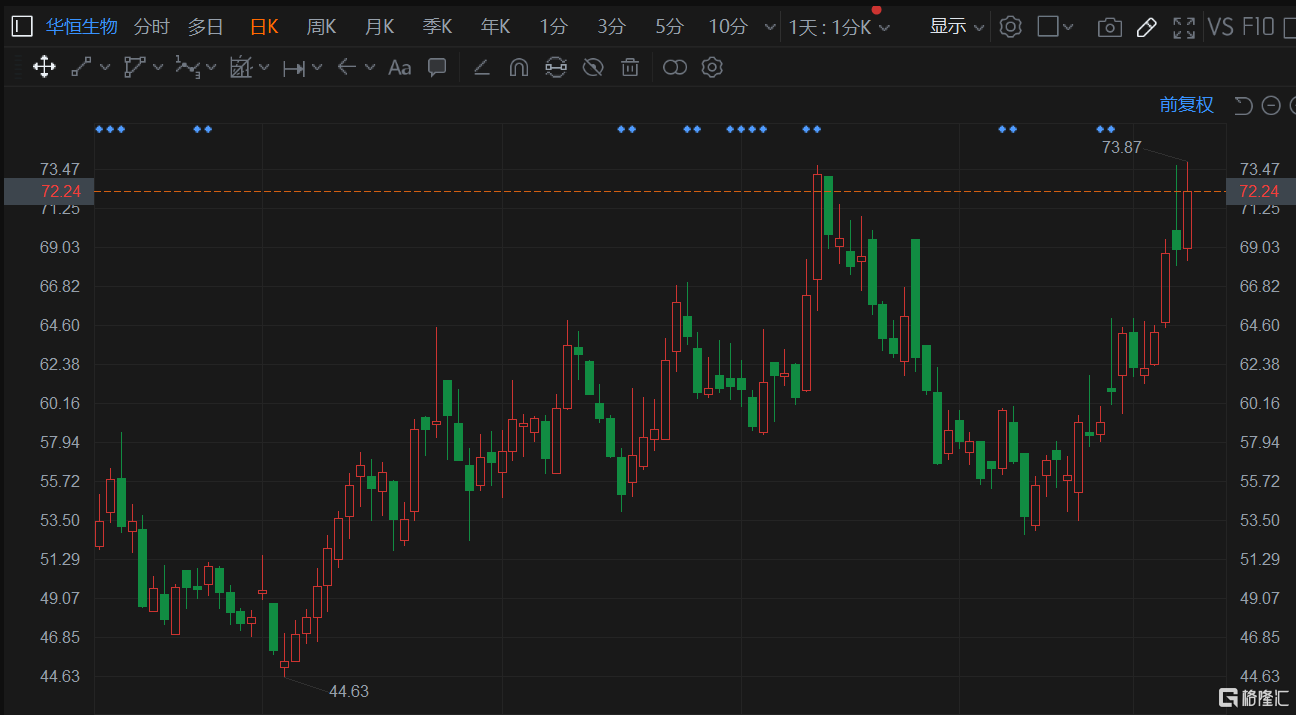This screenshot has height=715, width=1296.
Task: Switch to the 5分 minute chart
Action: [x=669, y=27]
